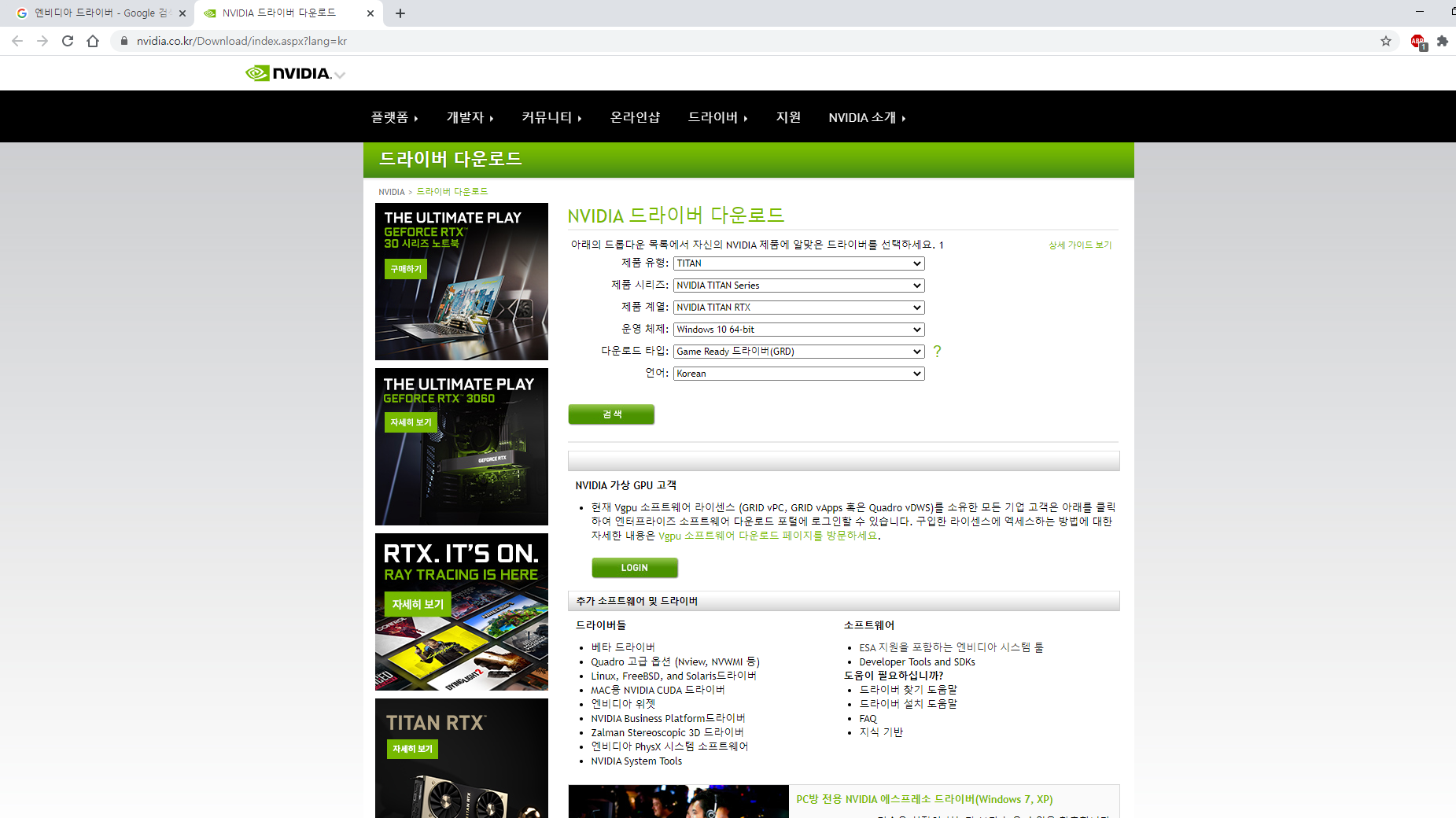Click 자세히 보기 on GeForce RTX 3060 banner
The width and height of the screenshot is (1456, 818).
[411, 422]
